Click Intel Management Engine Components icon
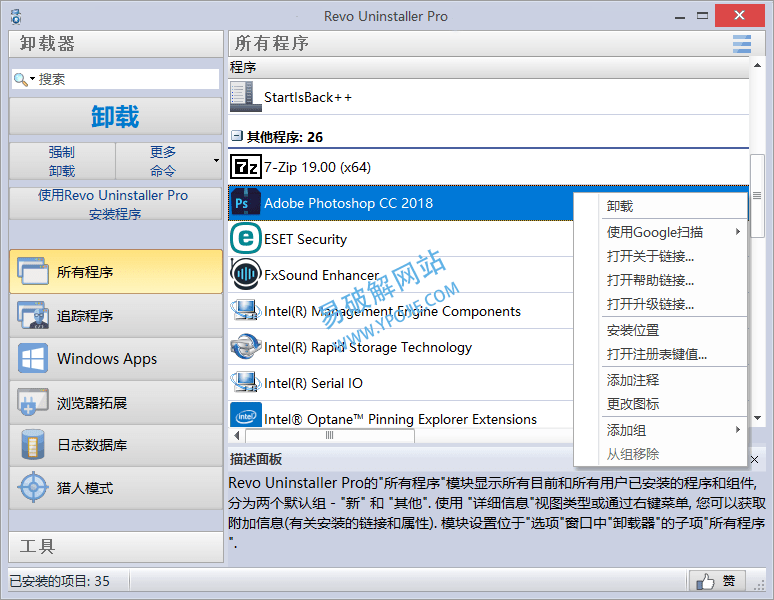The width and height of the screenshot is (774, 600). point(245,311)
